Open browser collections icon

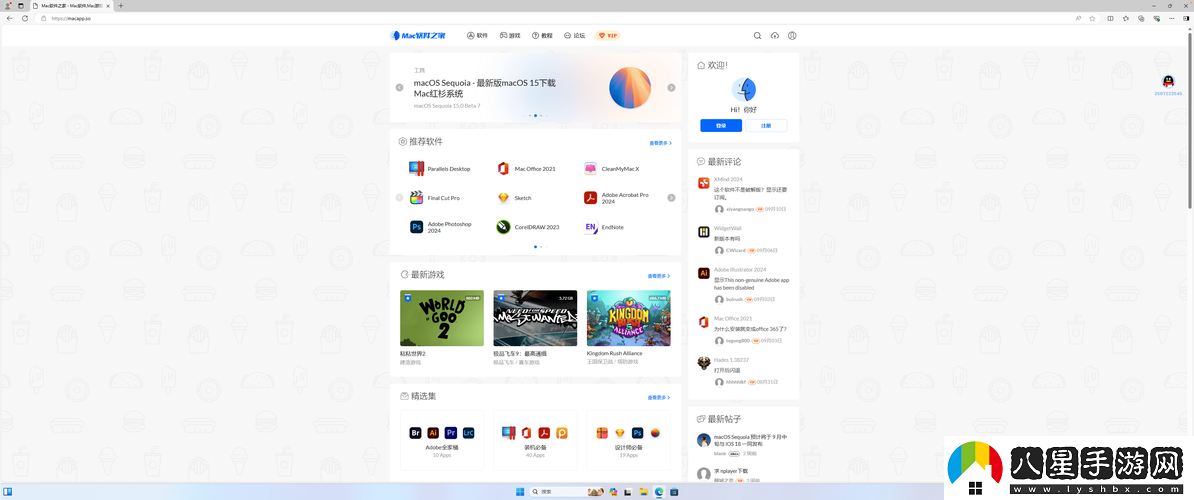click(x=1141, y=18)
